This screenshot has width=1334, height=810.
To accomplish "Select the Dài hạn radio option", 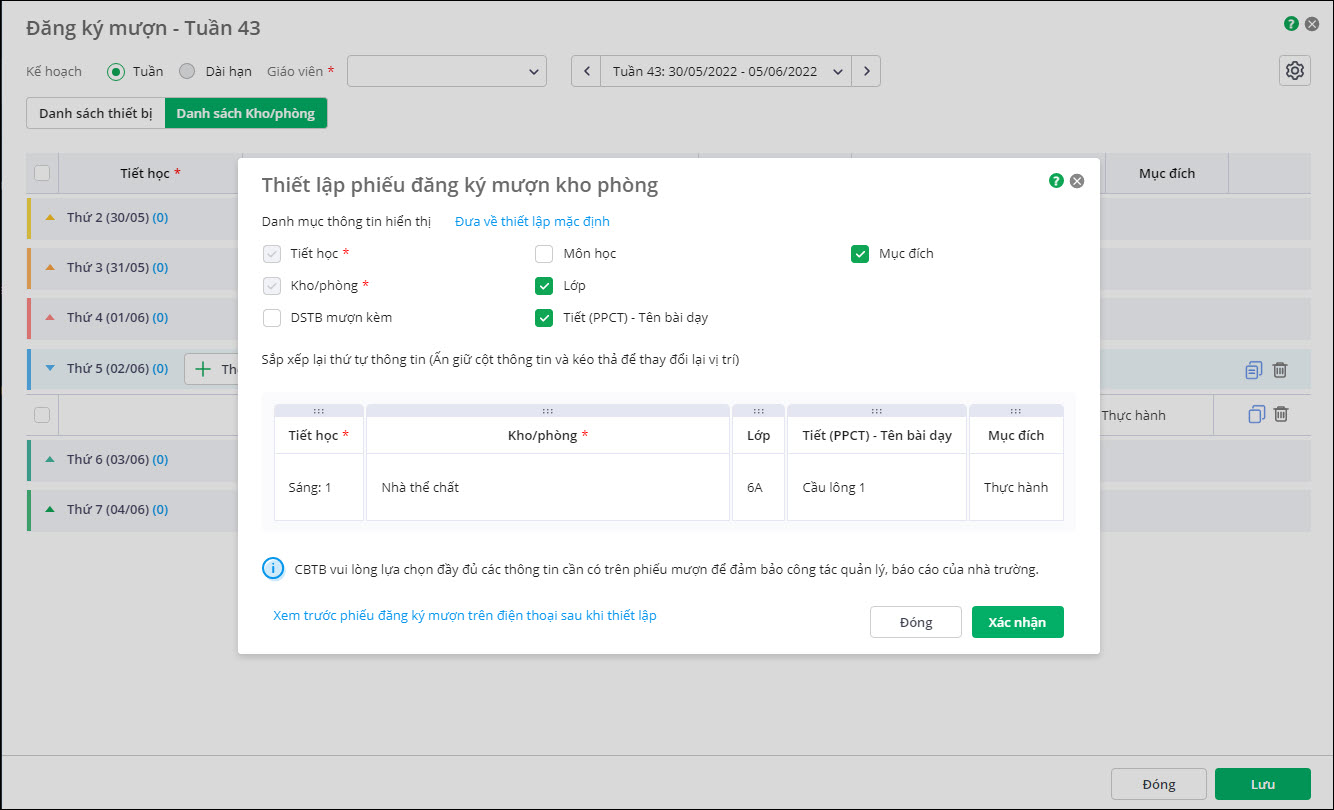I will point(187,71).
